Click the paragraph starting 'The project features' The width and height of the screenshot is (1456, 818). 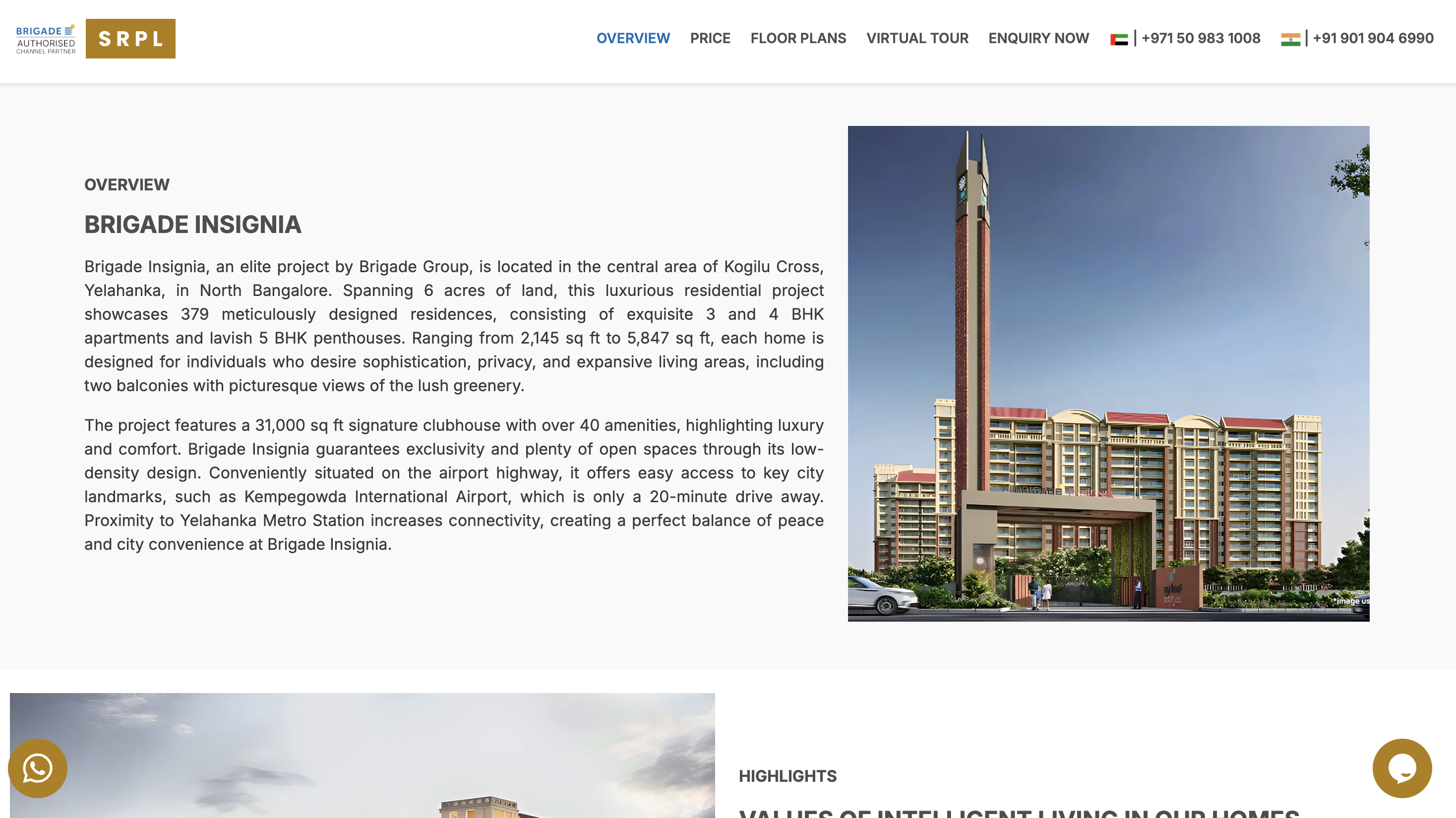(x=454, y=485)
